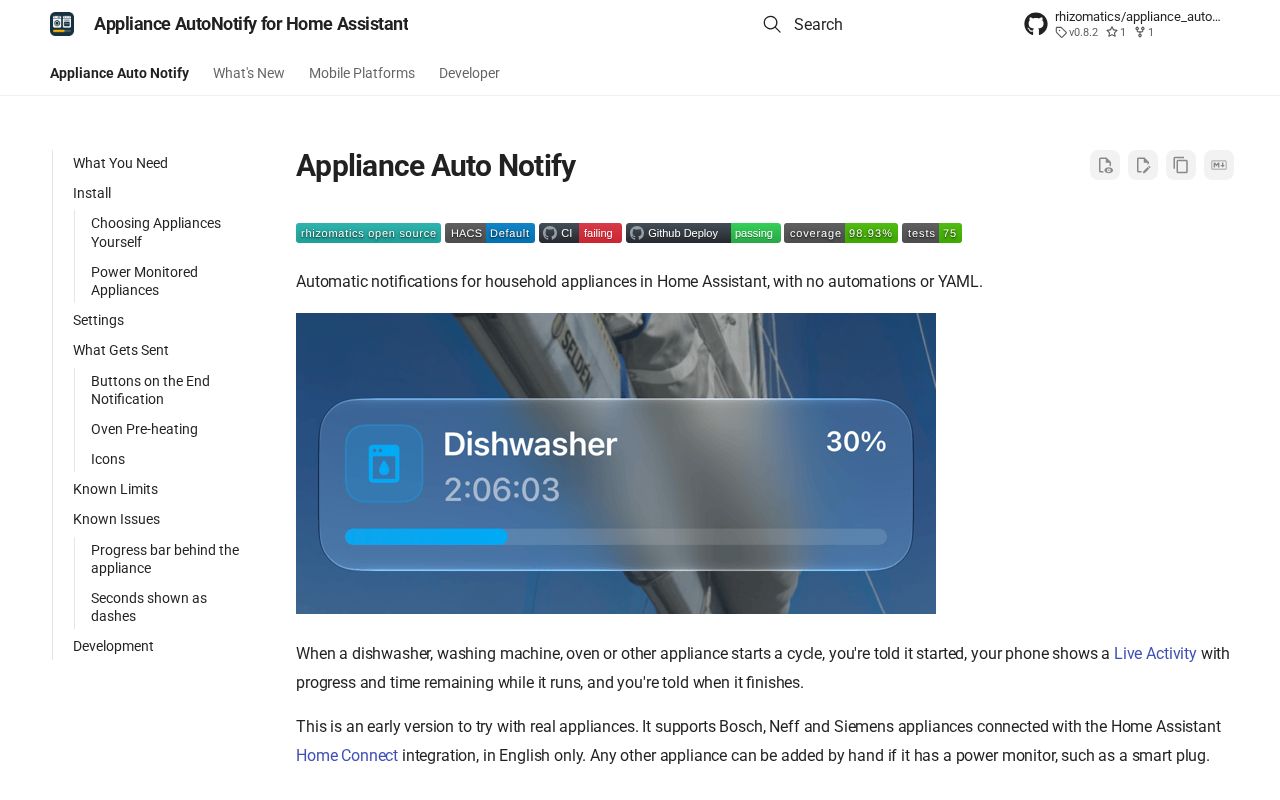1280x800 pixels.
Task: Click the Appliance AutoNotify for Home Assistant title
Action: point(251,24)
